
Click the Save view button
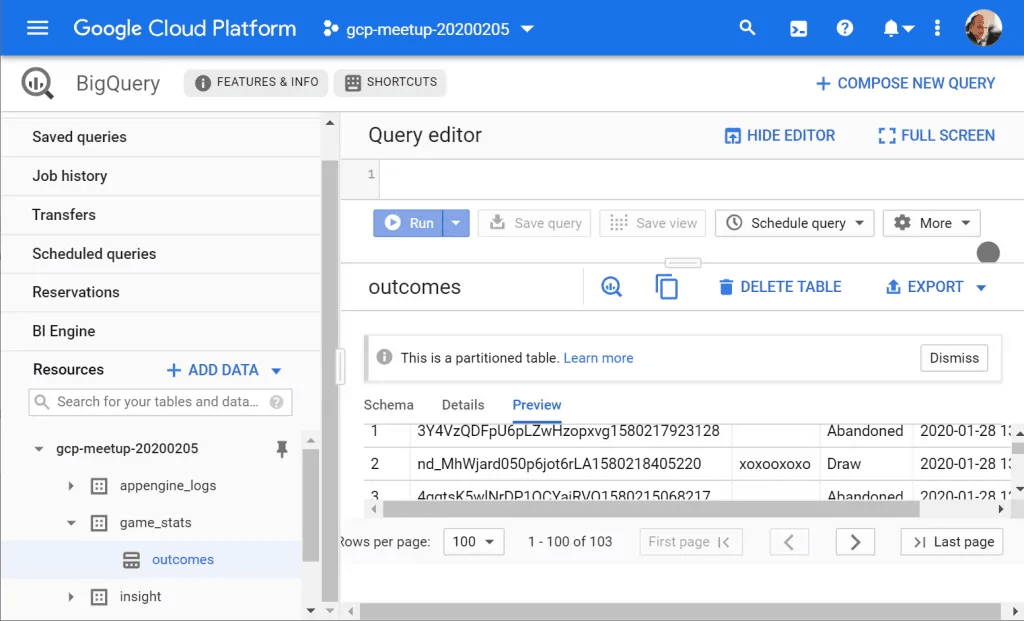(652, 223)
